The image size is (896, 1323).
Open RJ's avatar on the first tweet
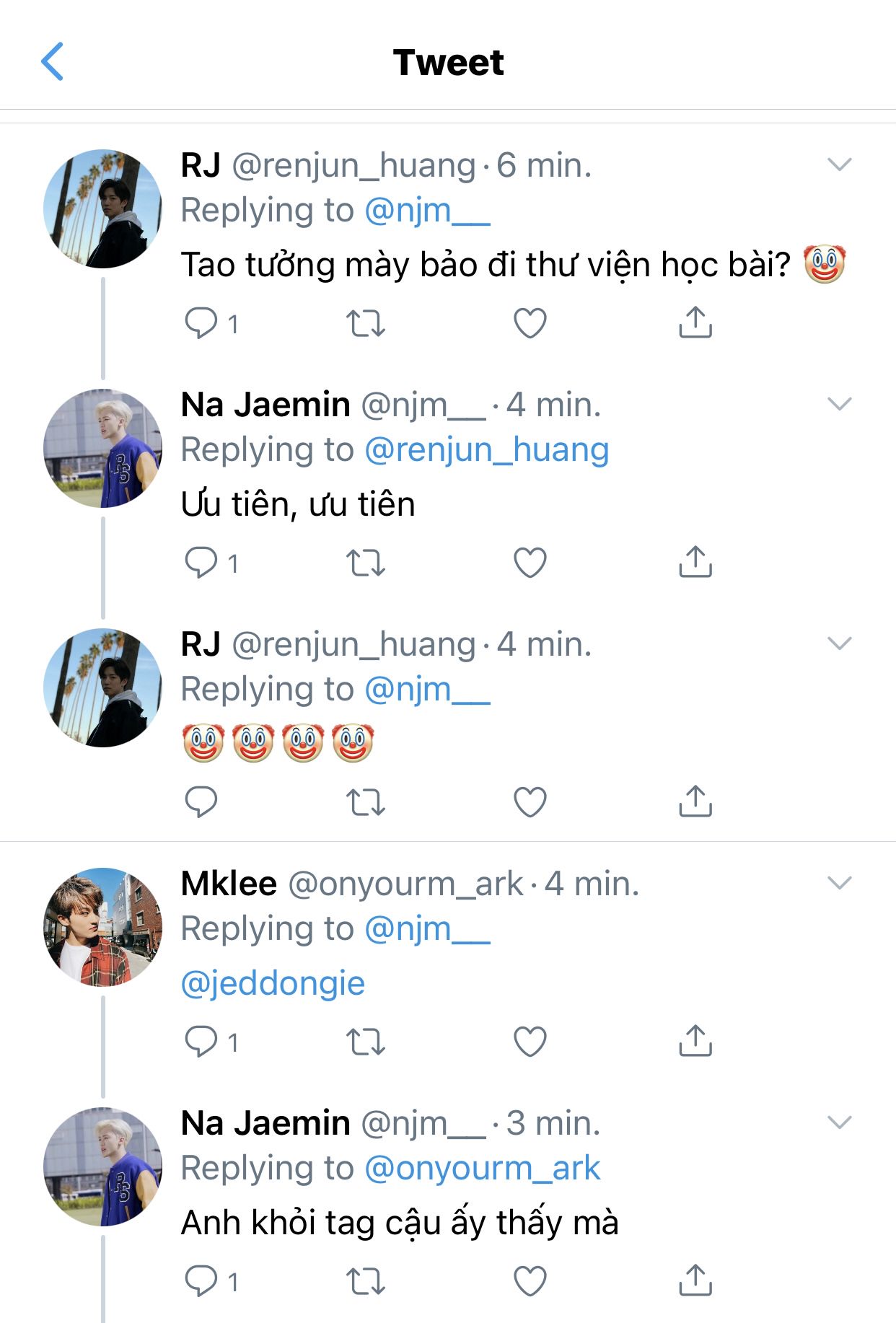(102, 209)
